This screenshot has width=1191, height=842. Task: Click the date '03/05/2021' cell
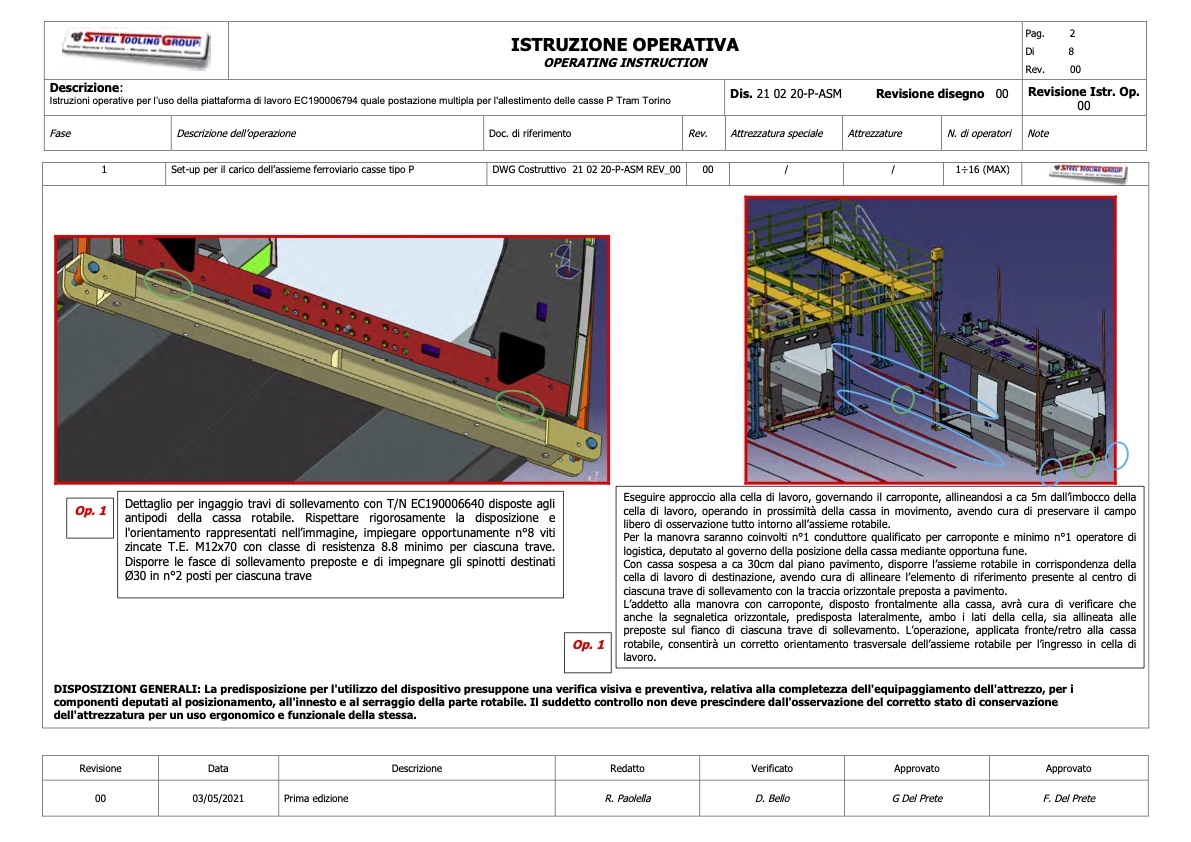tap(218, 799)
